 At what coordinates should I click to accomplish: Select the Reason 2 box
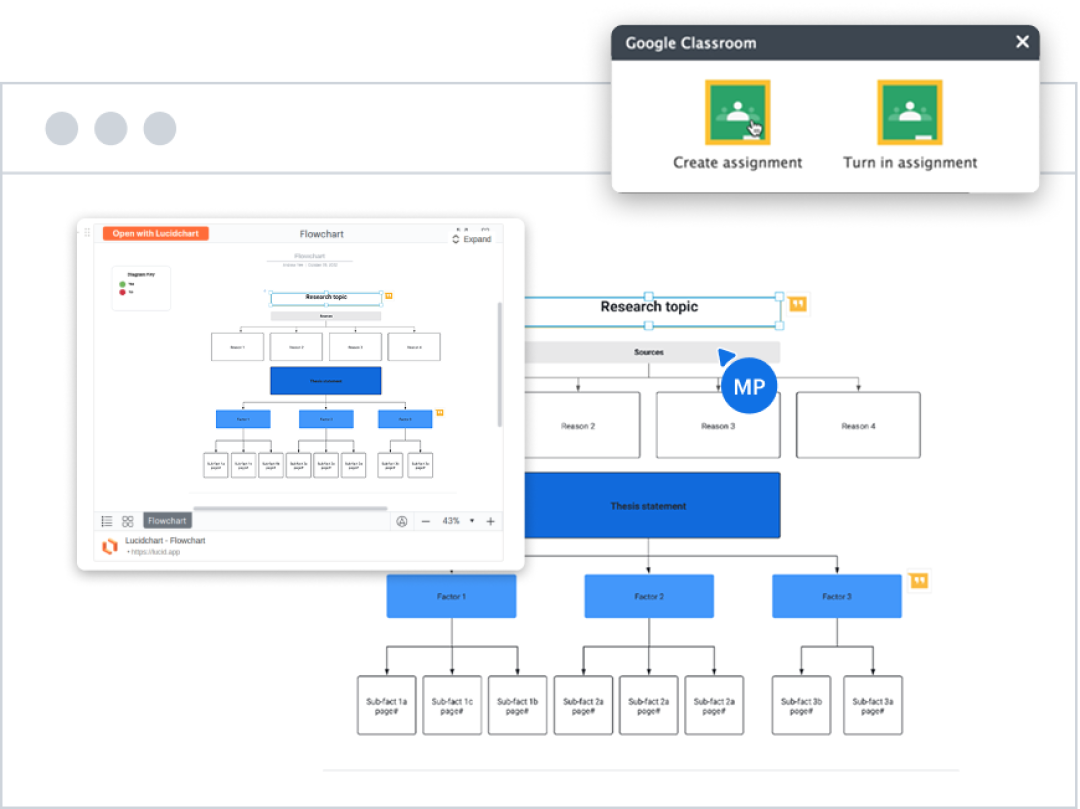(x=582, y=425)
